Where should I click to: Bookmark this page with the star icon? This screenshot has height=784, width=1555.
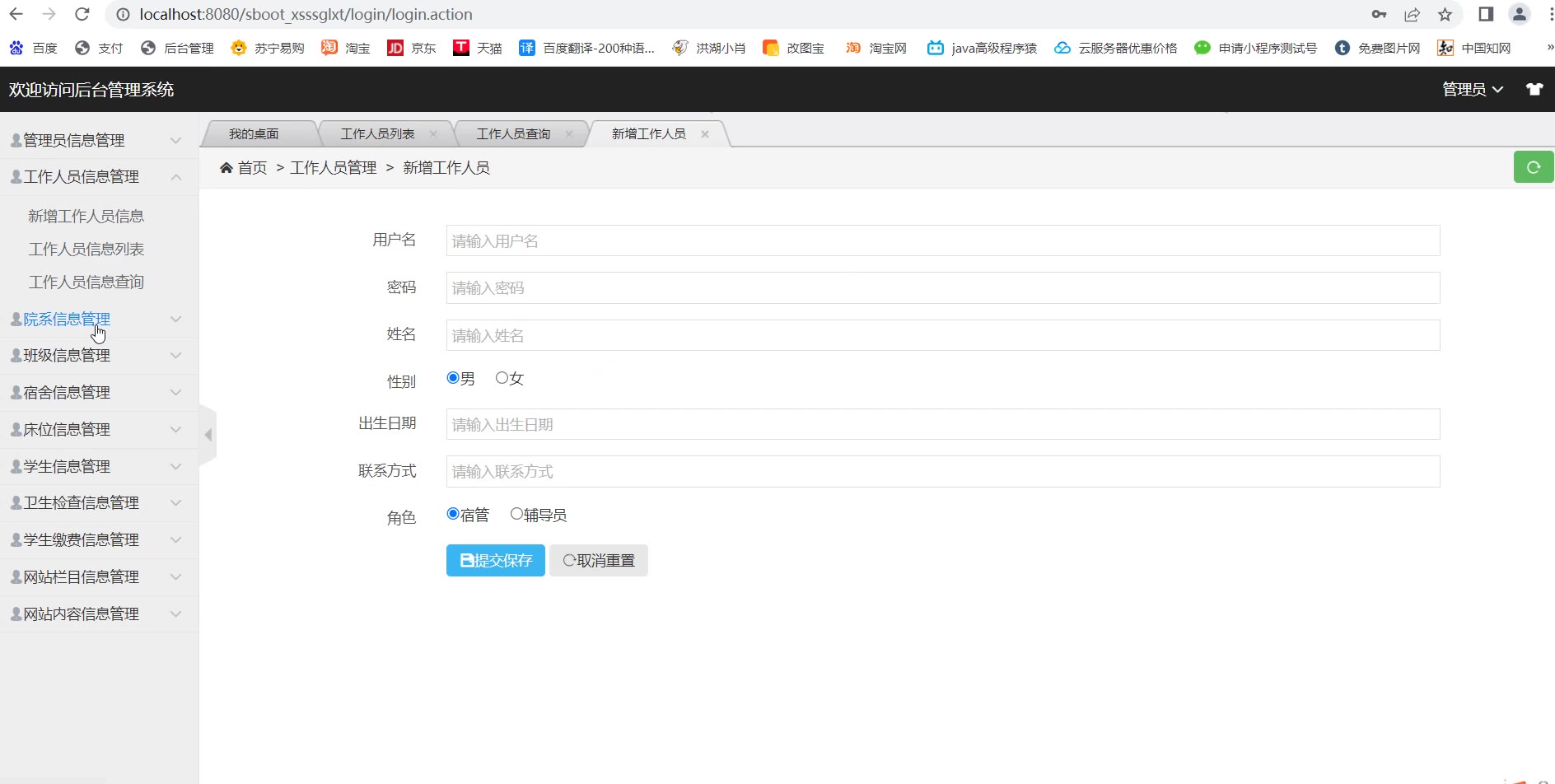point(1445,14)
